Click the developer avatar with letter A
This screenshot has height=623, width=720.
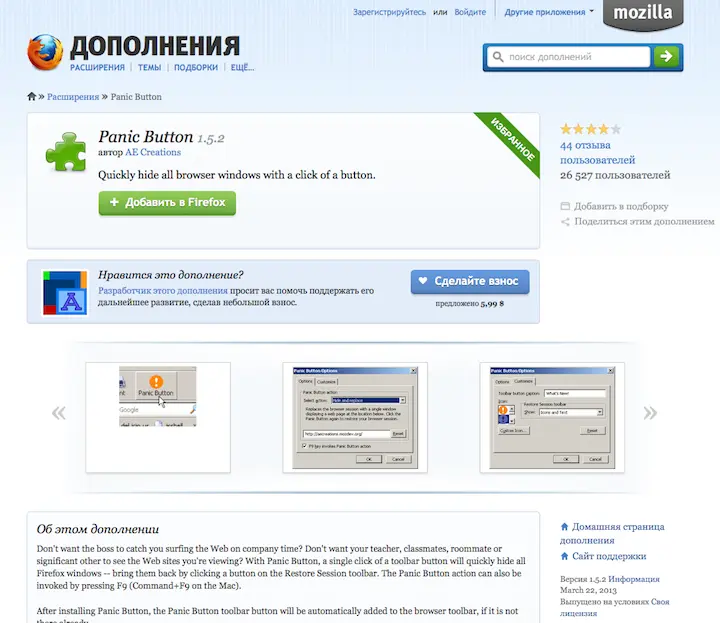point(65,293)
